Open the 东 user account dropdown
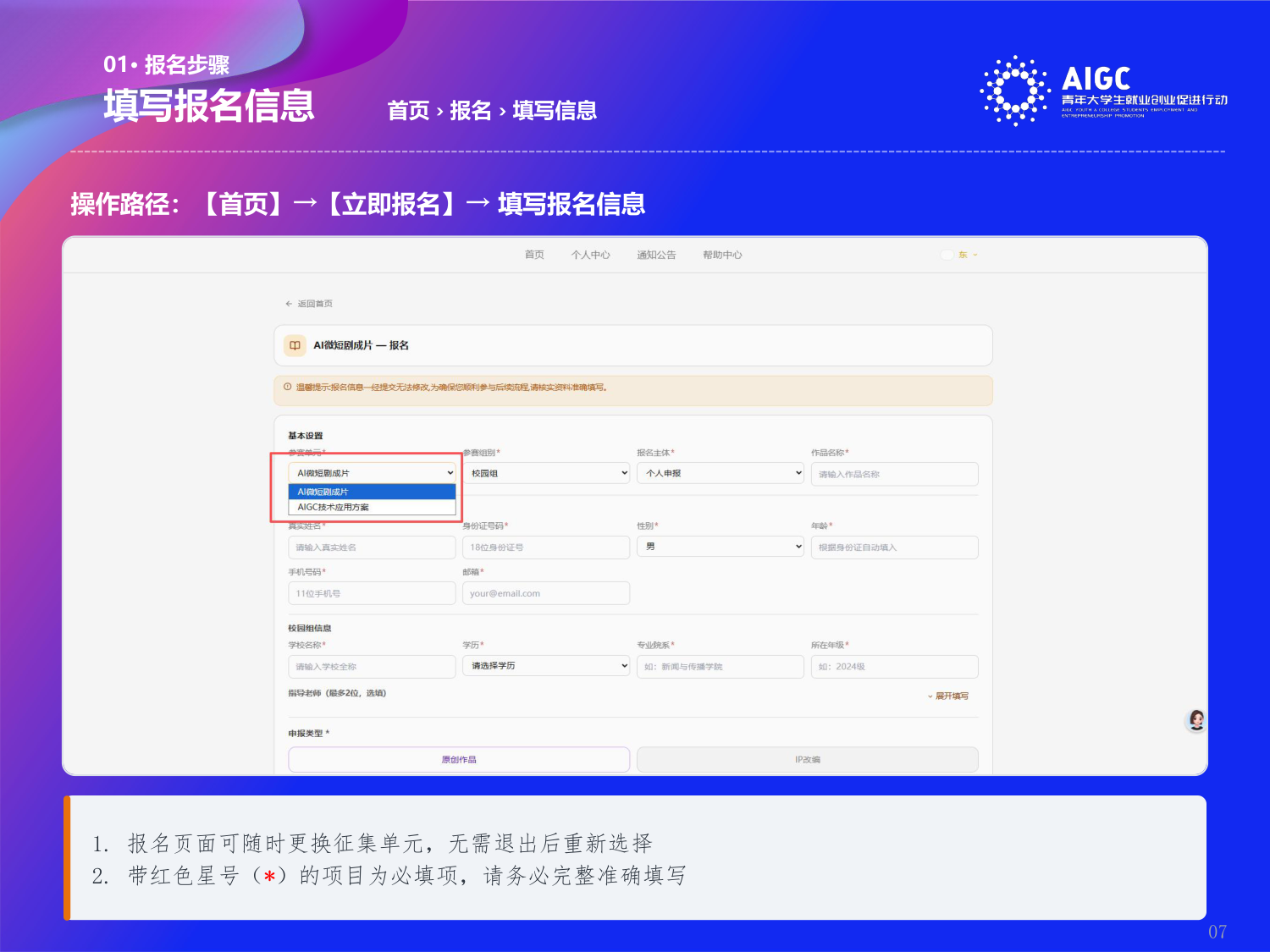The image size is (1270, 952). click(x=968, y=255)
